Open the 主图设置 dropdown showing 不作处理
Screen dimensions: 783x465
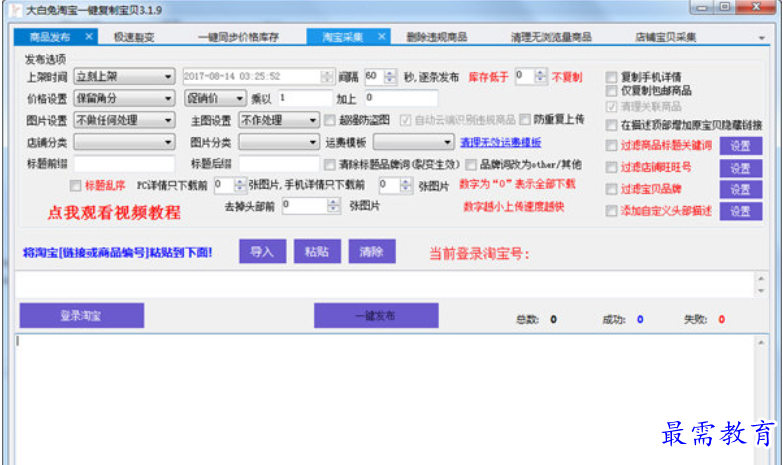tap(279, 120)
